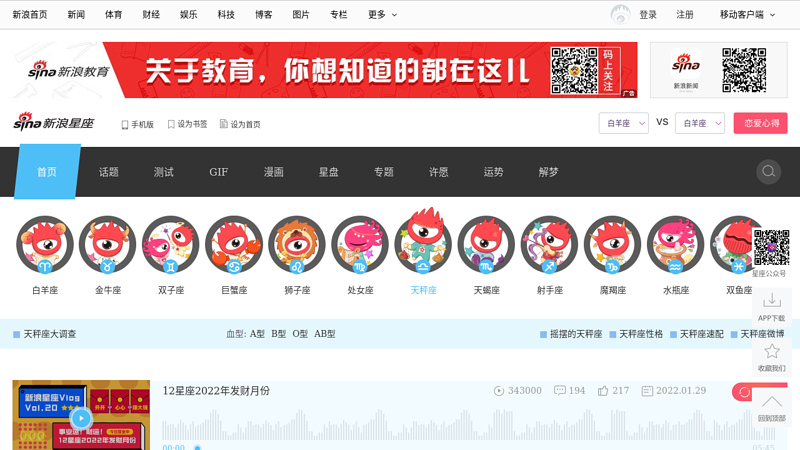Viewport: 800px width, 450px height.
Task: Click the Sina 新浪星座 logo
Action: 54,122
